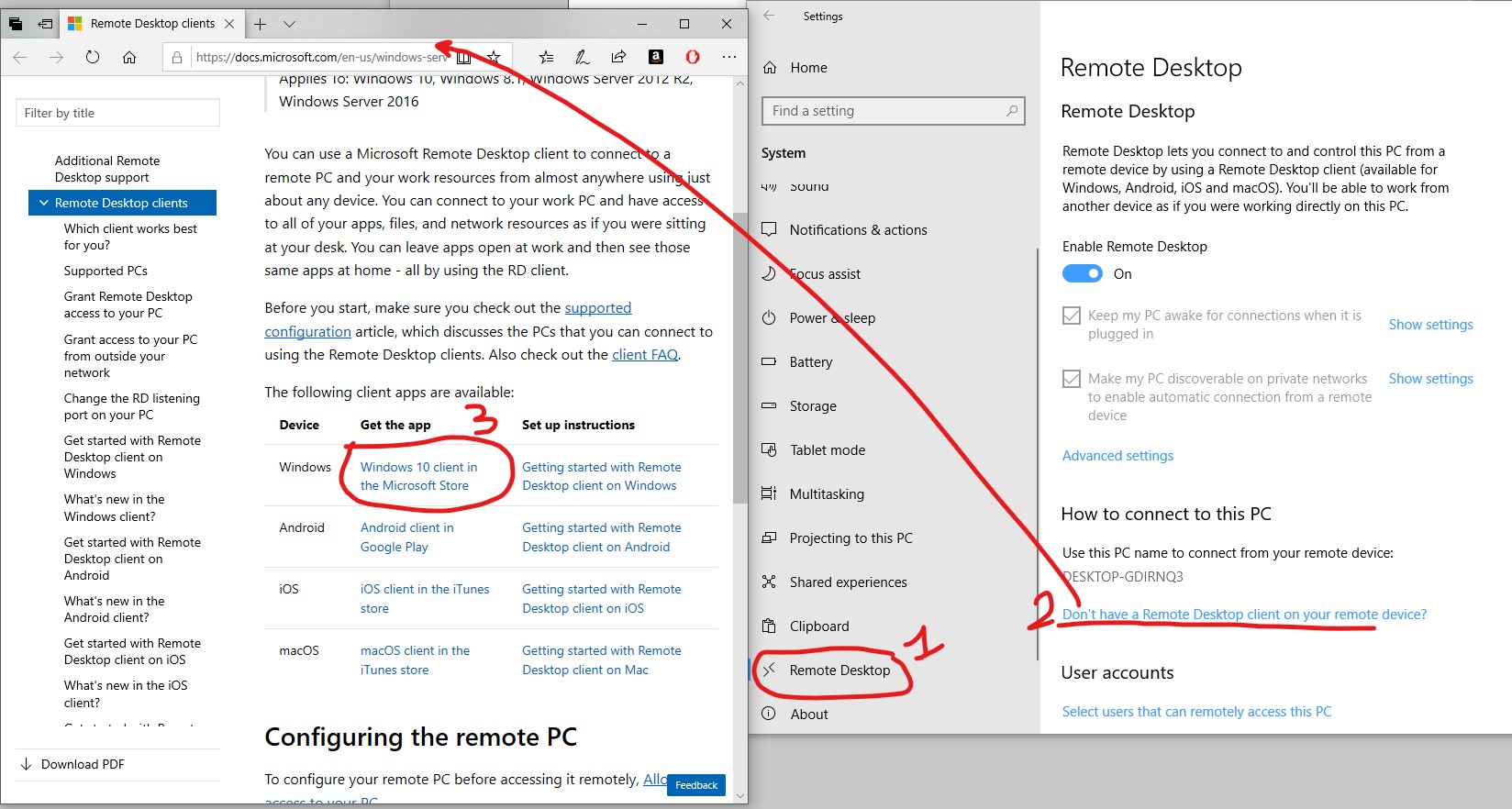Image resolution: width=1512 pixels, height=809 pixels.
Task: Refresh the page in Edge
Action: (x=93, y=57)
